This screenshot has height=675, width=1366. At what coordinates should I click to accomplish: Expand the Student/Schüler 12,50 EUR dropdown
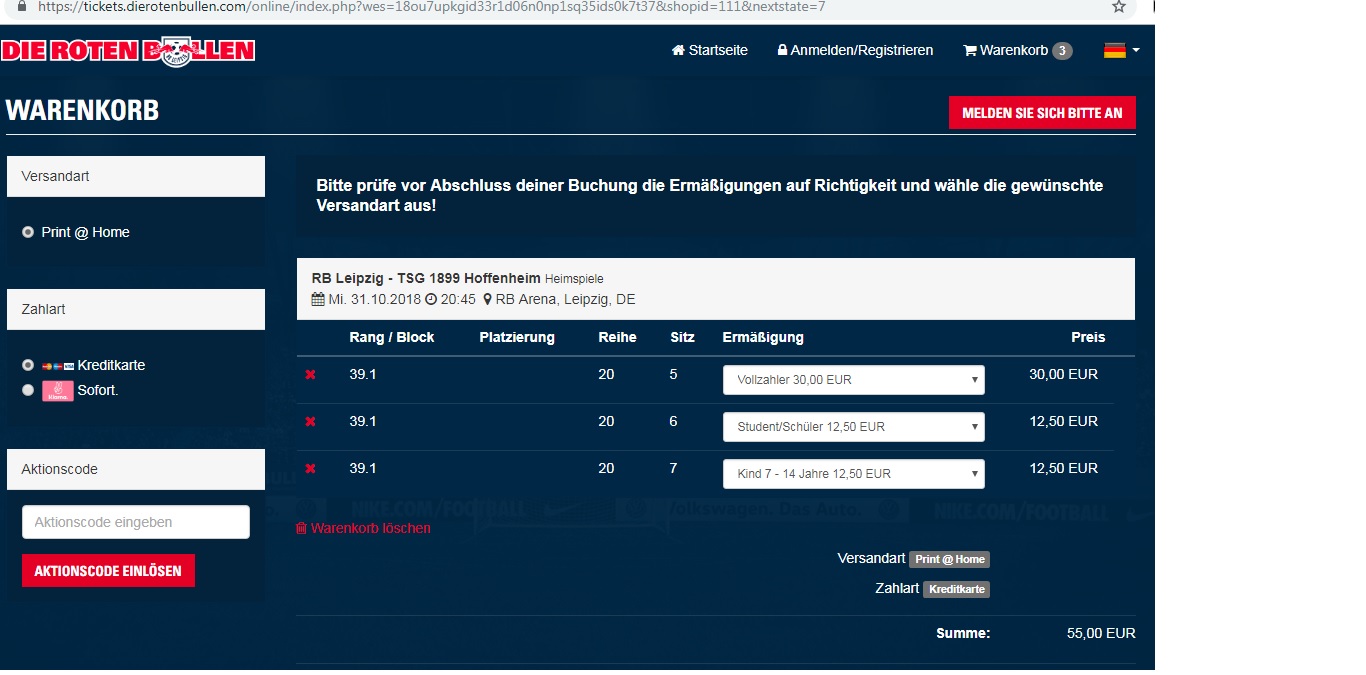[853, 427]
